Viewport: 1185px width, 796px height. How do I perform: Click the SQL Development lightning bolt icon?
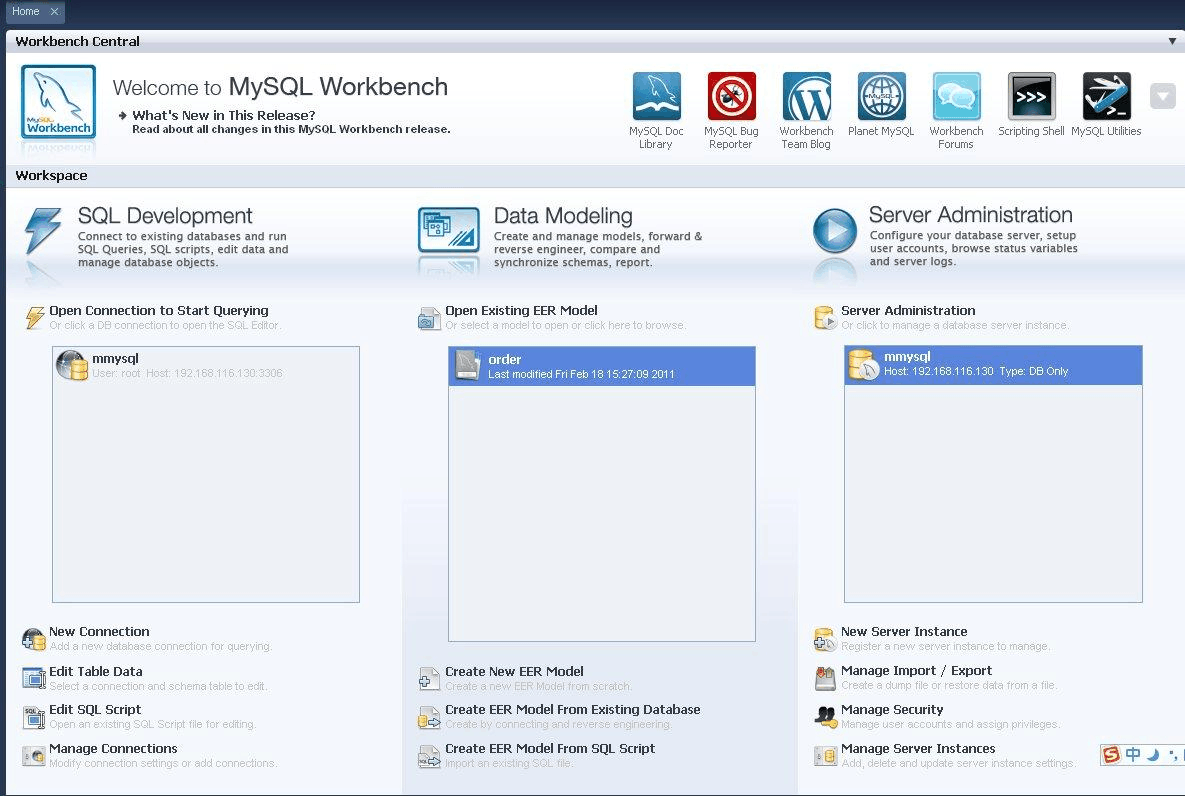pyautogui.click(x=42, y=231)
